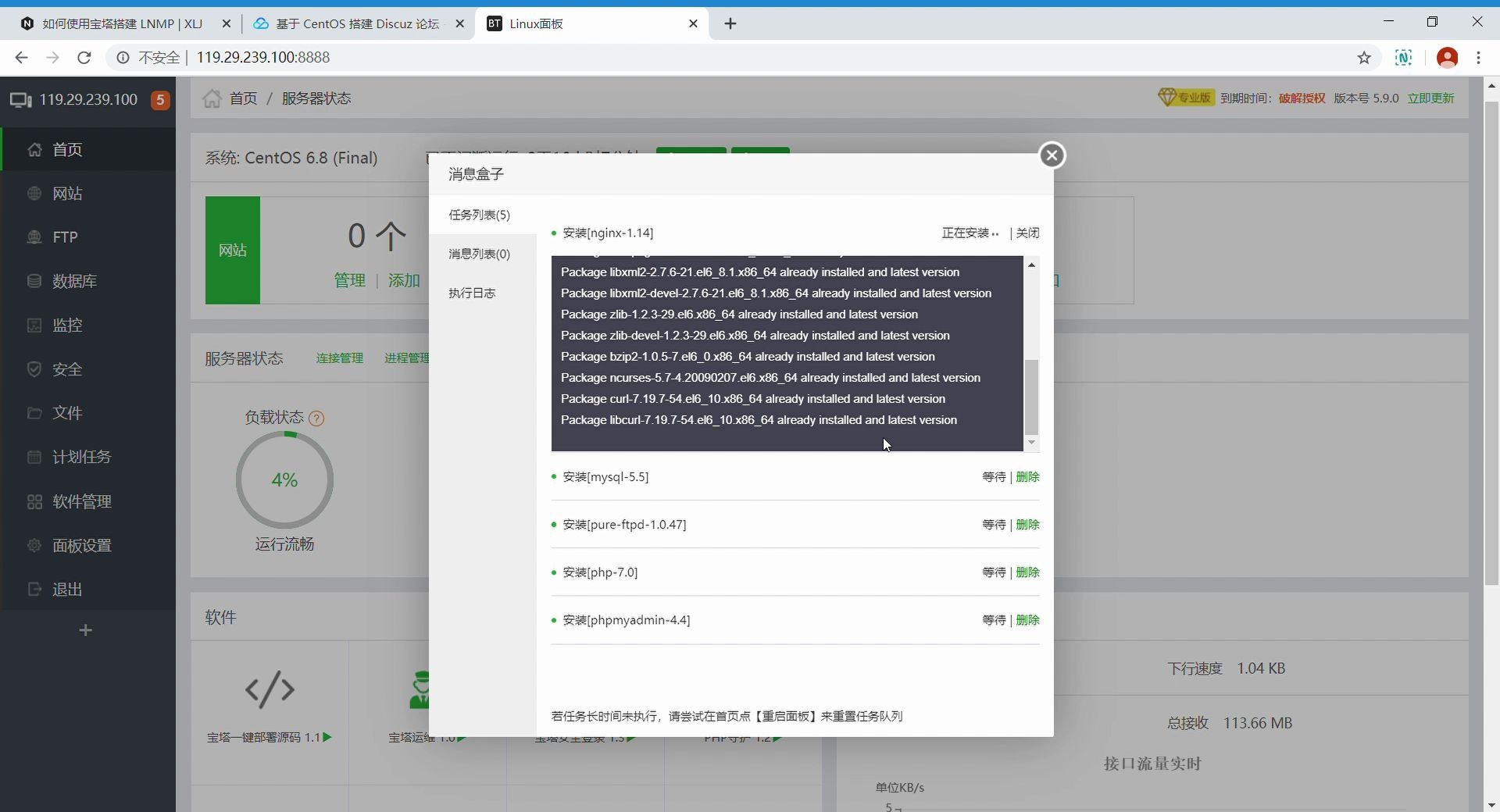Delete the phpmyadmin-4.4 install task
Viewport: 1500px width, 812px height.
1027,620
